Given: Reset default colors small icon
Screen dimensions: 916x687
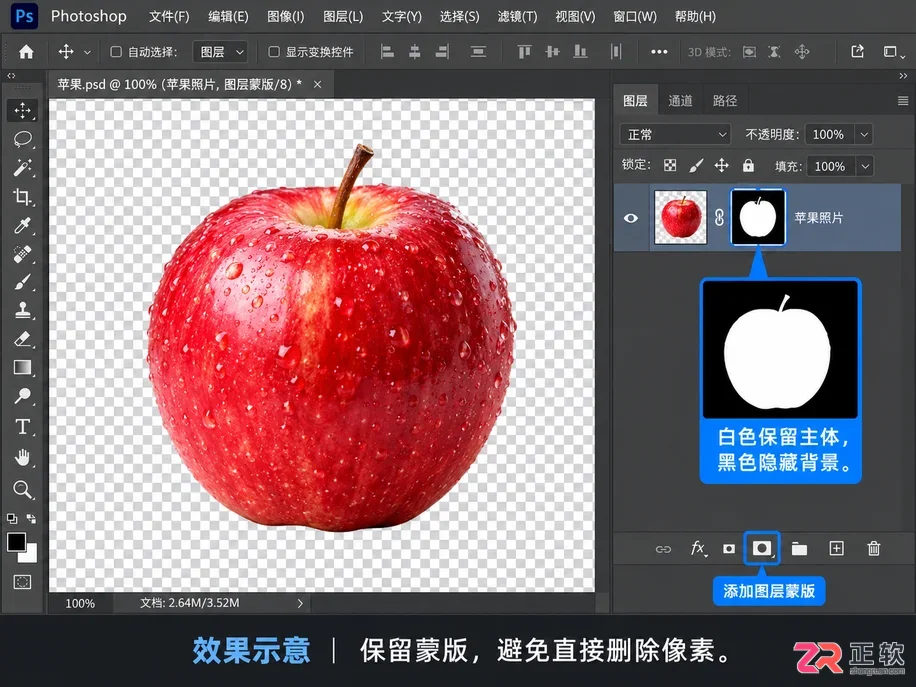Looking at the screenshot, I should pos(12,518).
